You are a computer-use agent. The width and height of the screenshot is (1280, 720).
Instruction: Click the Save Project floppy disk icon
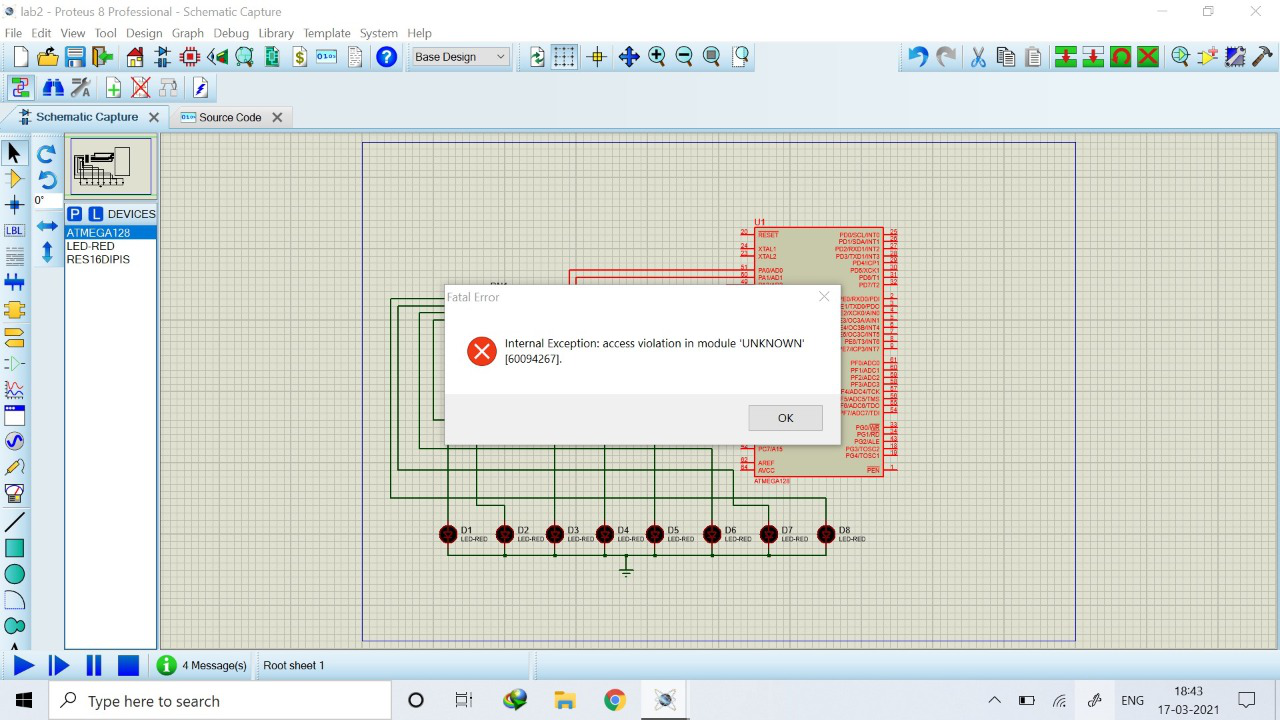(75, 57)
